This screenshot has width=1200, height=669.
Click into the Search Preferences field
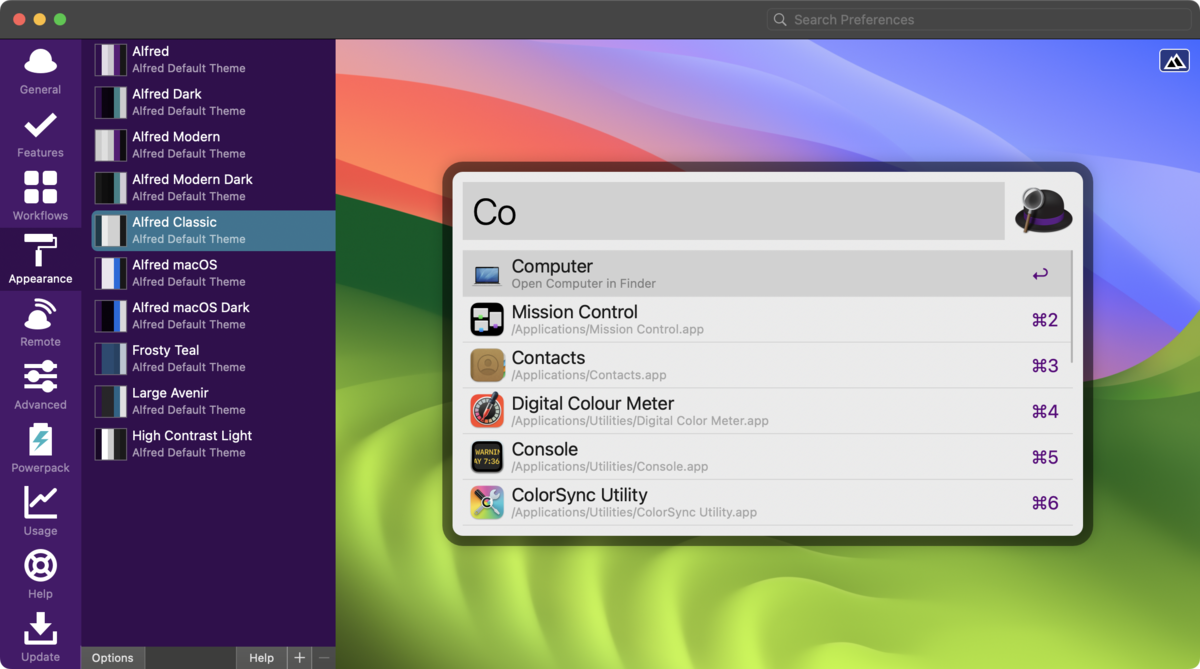pyautogui.click(x=977, y=20)
